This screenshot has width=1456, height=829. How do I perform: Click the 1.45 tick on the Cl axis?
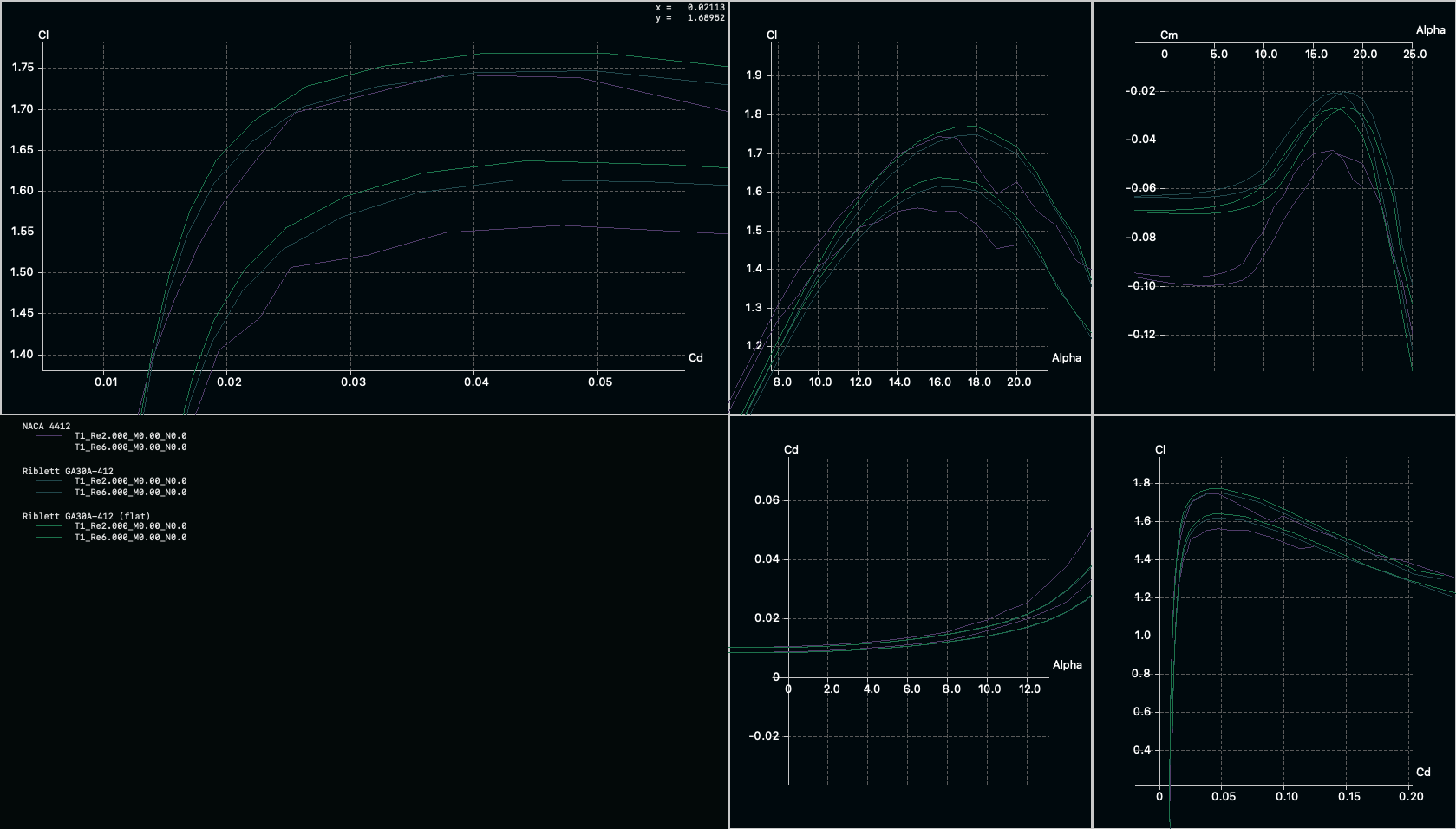click(x=23, y=313)
